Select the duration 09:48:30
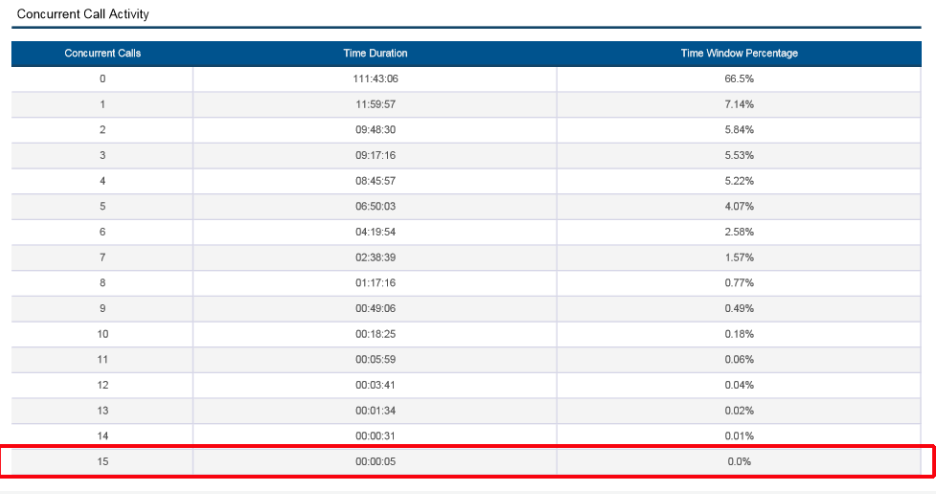Screen dimensions: 936x494 coord(375,129)
